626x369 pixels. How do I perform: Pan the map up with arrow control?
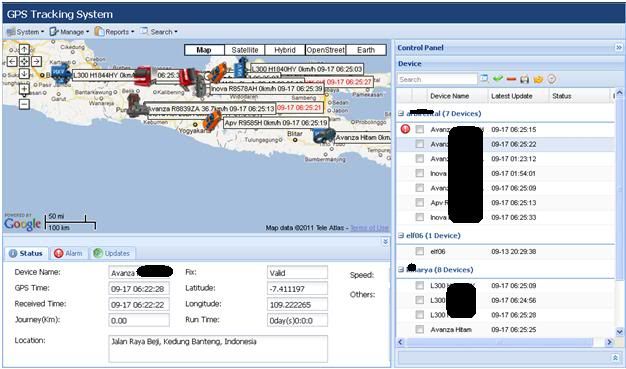coord(24,49)
